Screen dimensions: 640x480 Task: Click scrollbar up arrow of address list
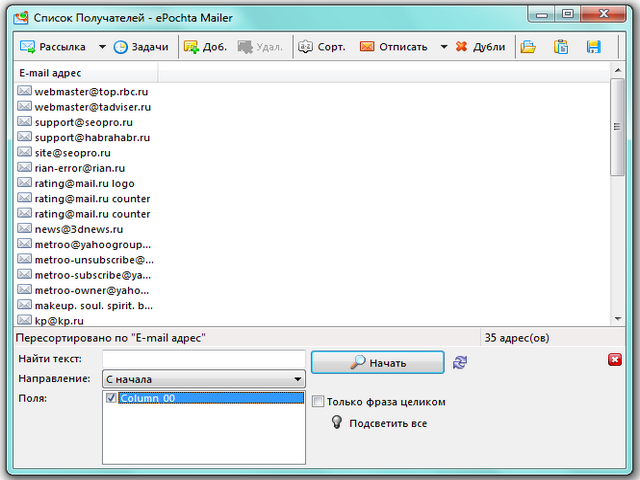coord(618,70)
